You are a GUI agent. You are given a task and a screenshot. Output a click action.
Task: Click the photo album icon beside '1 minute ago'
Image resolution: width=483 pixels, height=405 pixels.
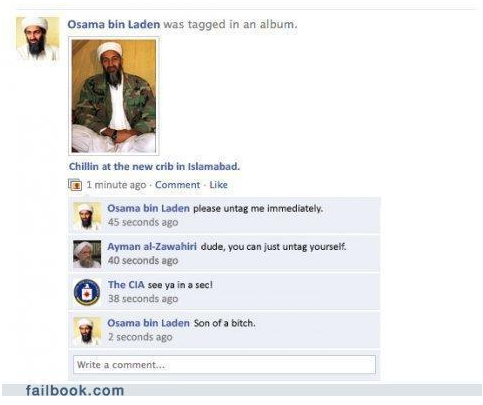pyautogui.click(x=75, y=185)
